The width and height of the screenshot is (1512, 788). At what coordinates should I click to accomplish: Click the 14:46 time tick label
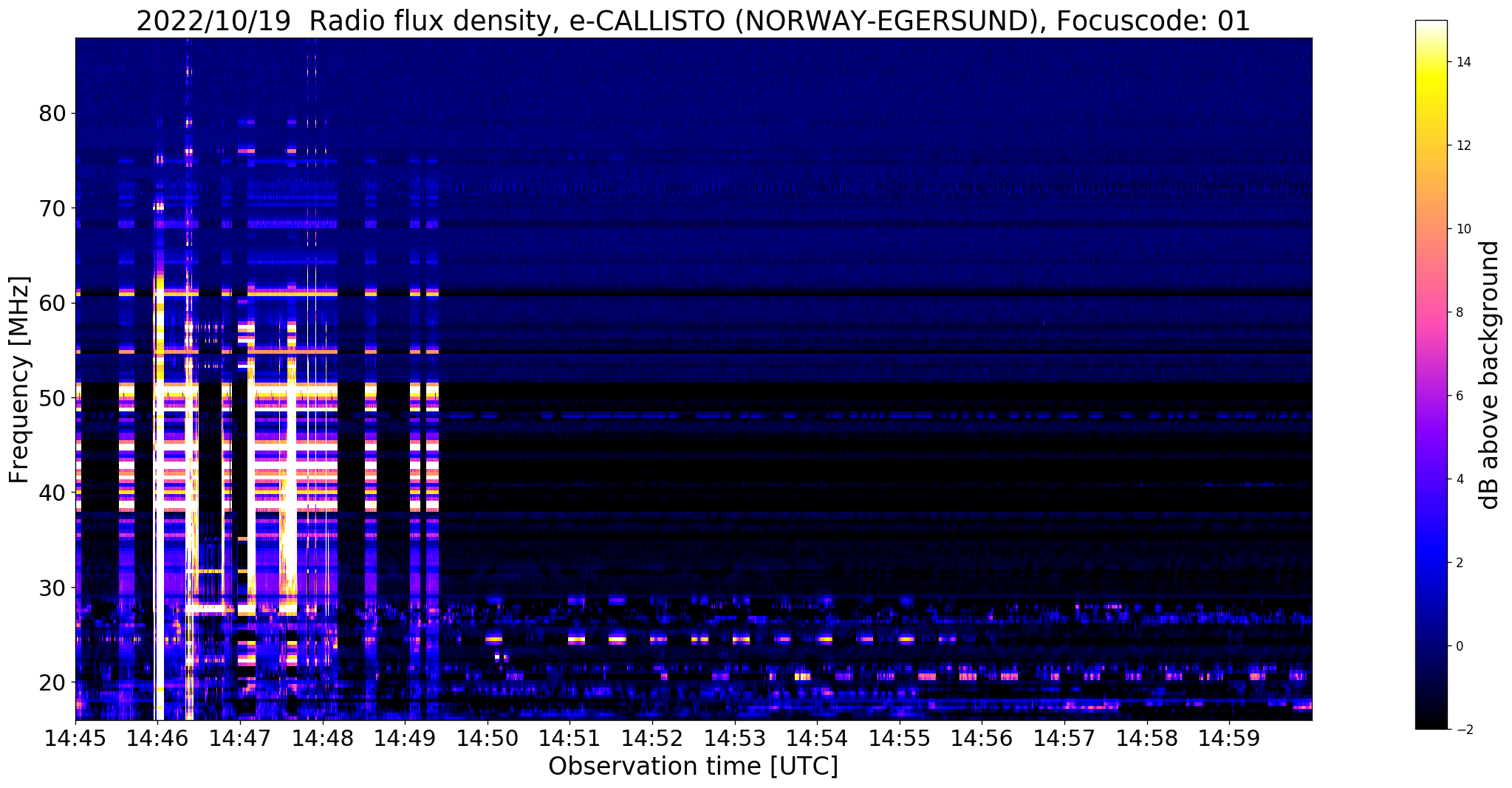tap(157, 737)
